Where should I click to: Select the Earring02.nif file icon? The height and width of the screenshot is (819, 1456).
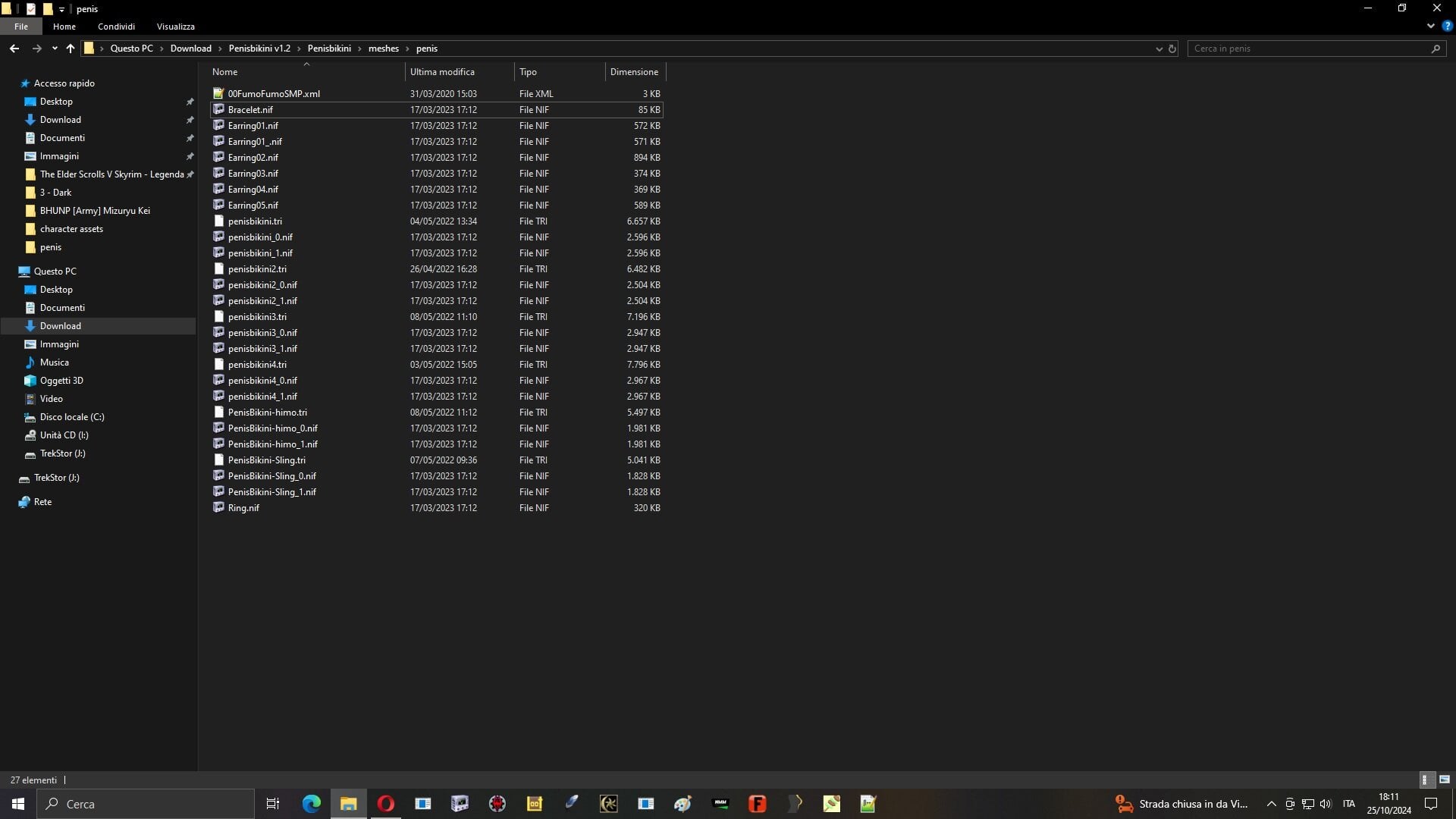(218, 157)
